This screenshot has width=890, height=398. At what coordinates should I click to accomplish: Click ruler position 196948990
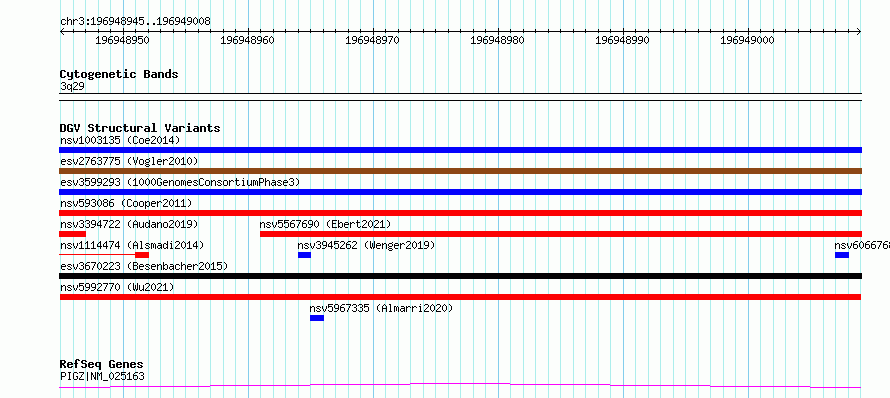(x=623, y=40)
